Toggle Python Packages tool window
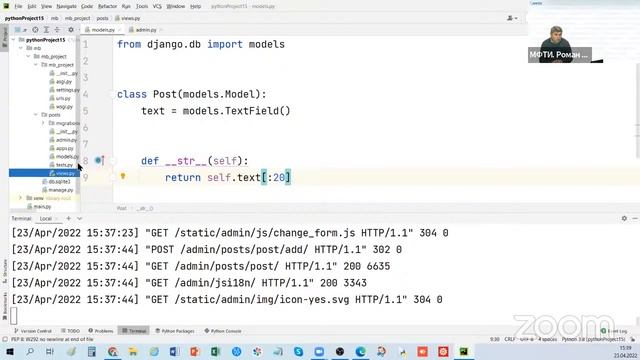 point(175,331)
